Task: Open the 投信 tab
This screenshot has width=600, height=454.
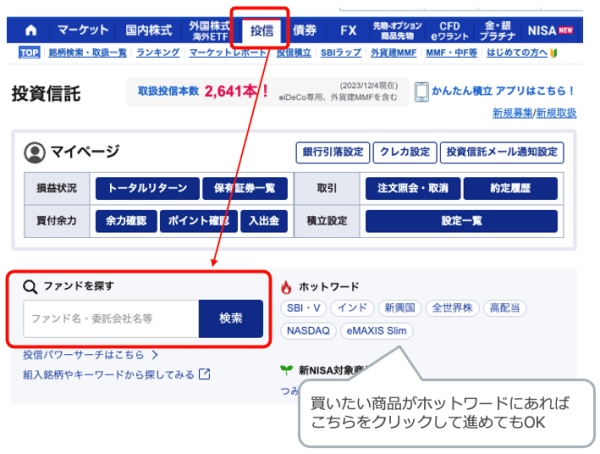Action: 261,30
